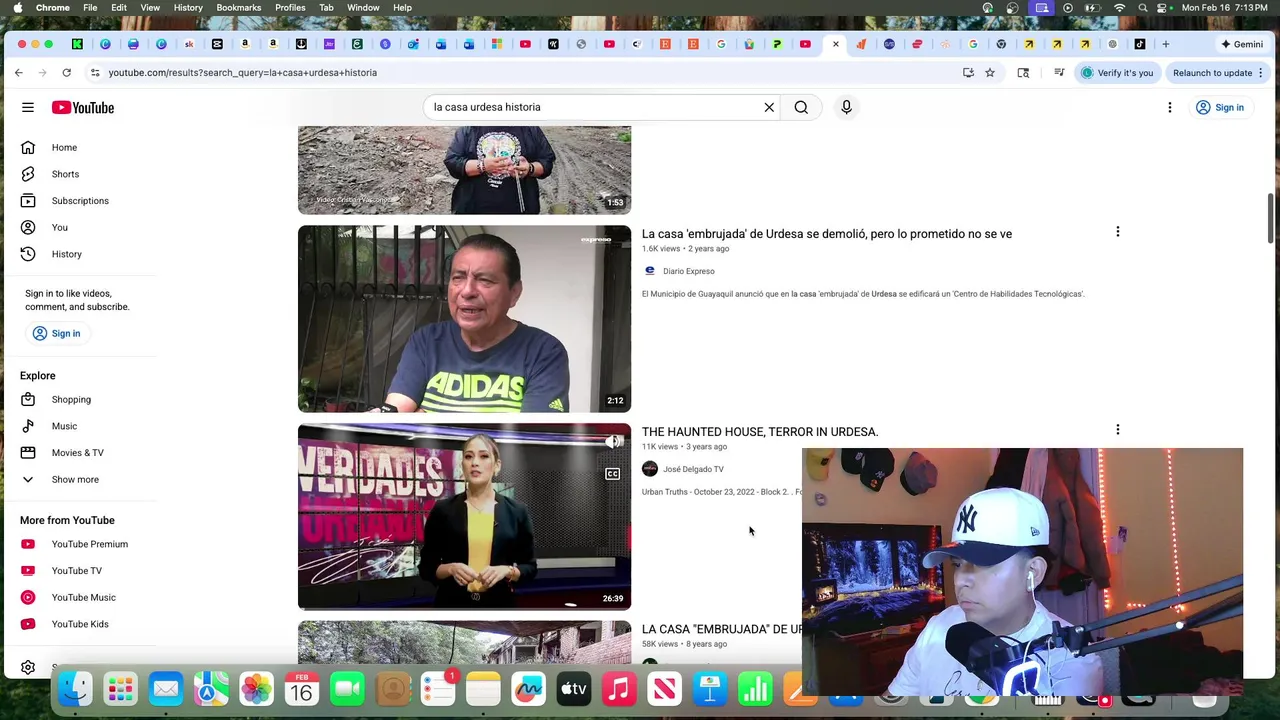Screen dimensions: 1280x720
Task: Open THE HAUNTED HOUSE, TERROR IN URDESA title
Action: pyautogui.click(x=760, y=432)
